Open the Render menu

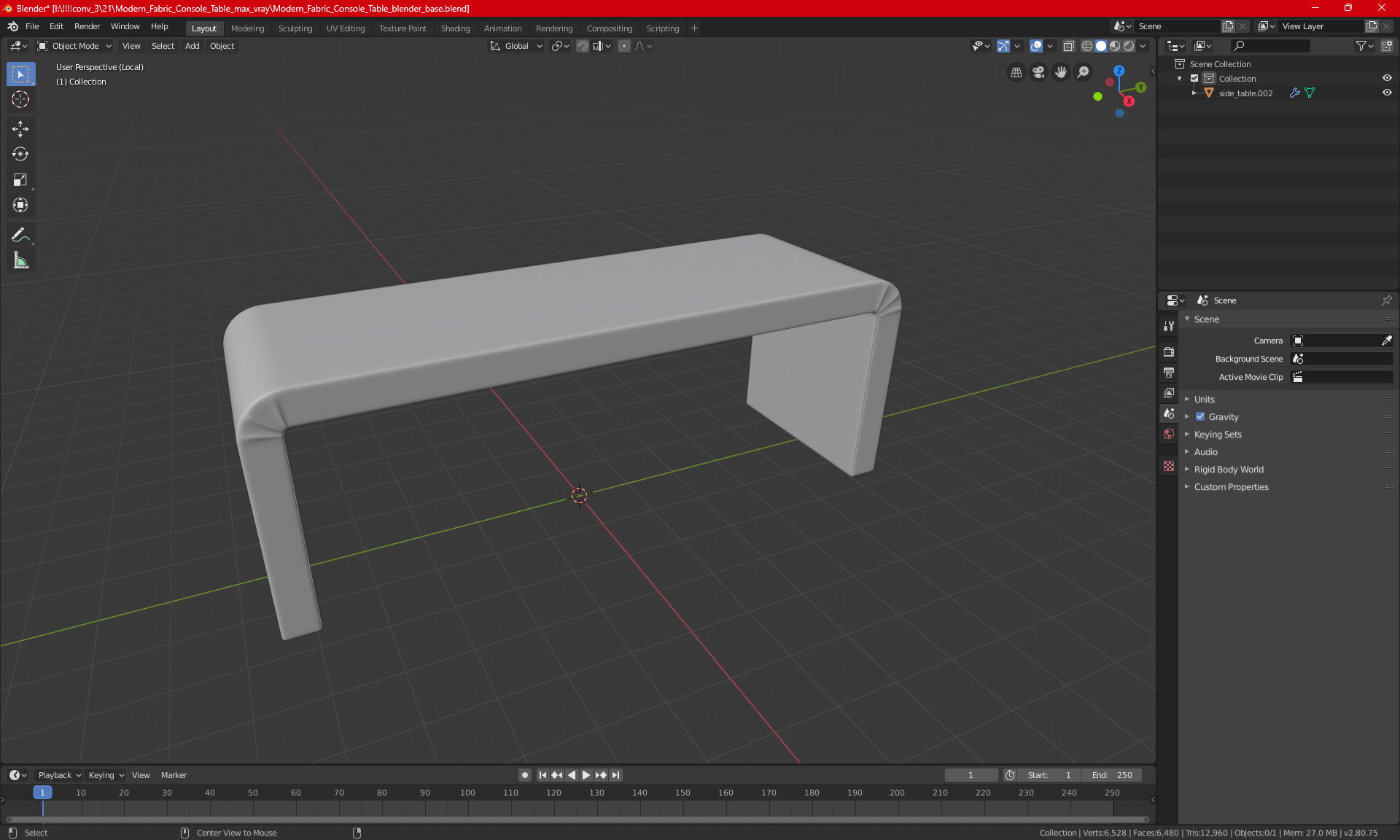coord(87,26)
